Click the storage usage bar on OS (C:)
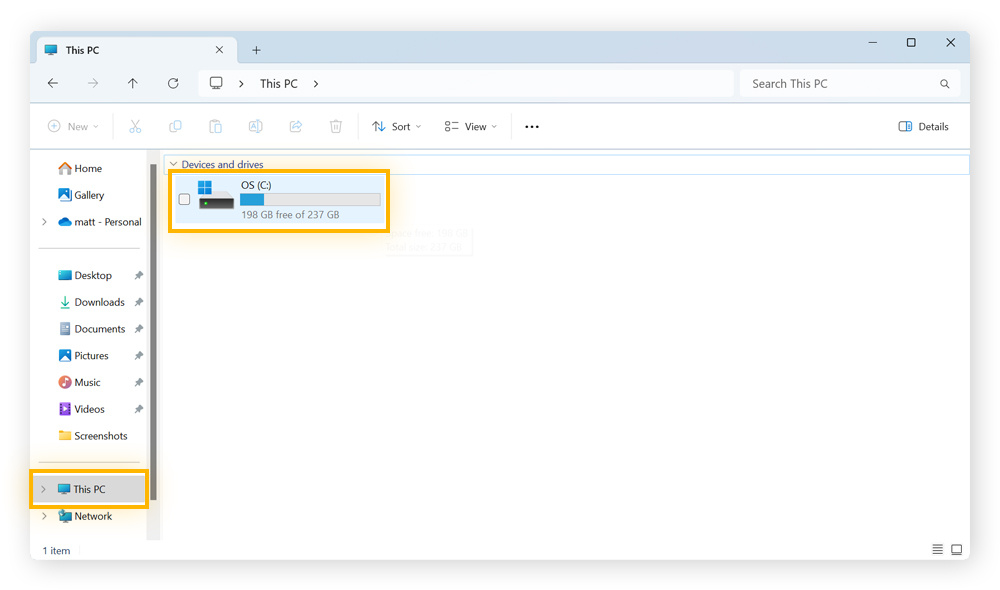1000x590 pixels. (310, 200)
